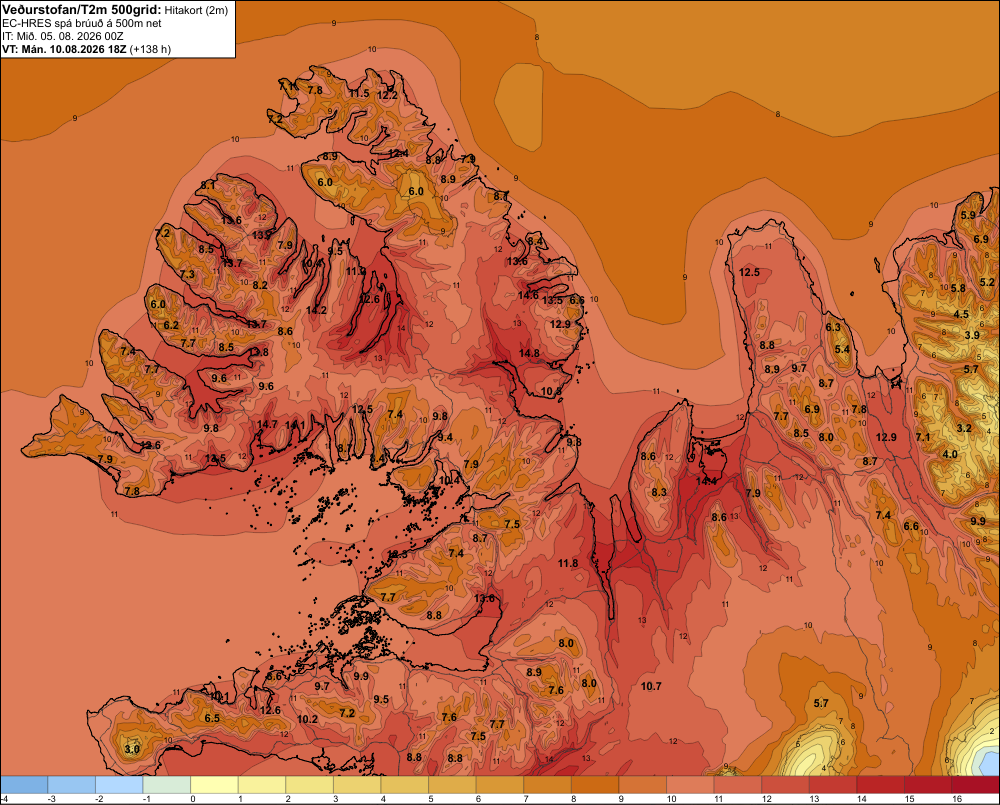Click the legend color right of 16
Screen dimensions: 1000x805
click(x=975, y=784)
